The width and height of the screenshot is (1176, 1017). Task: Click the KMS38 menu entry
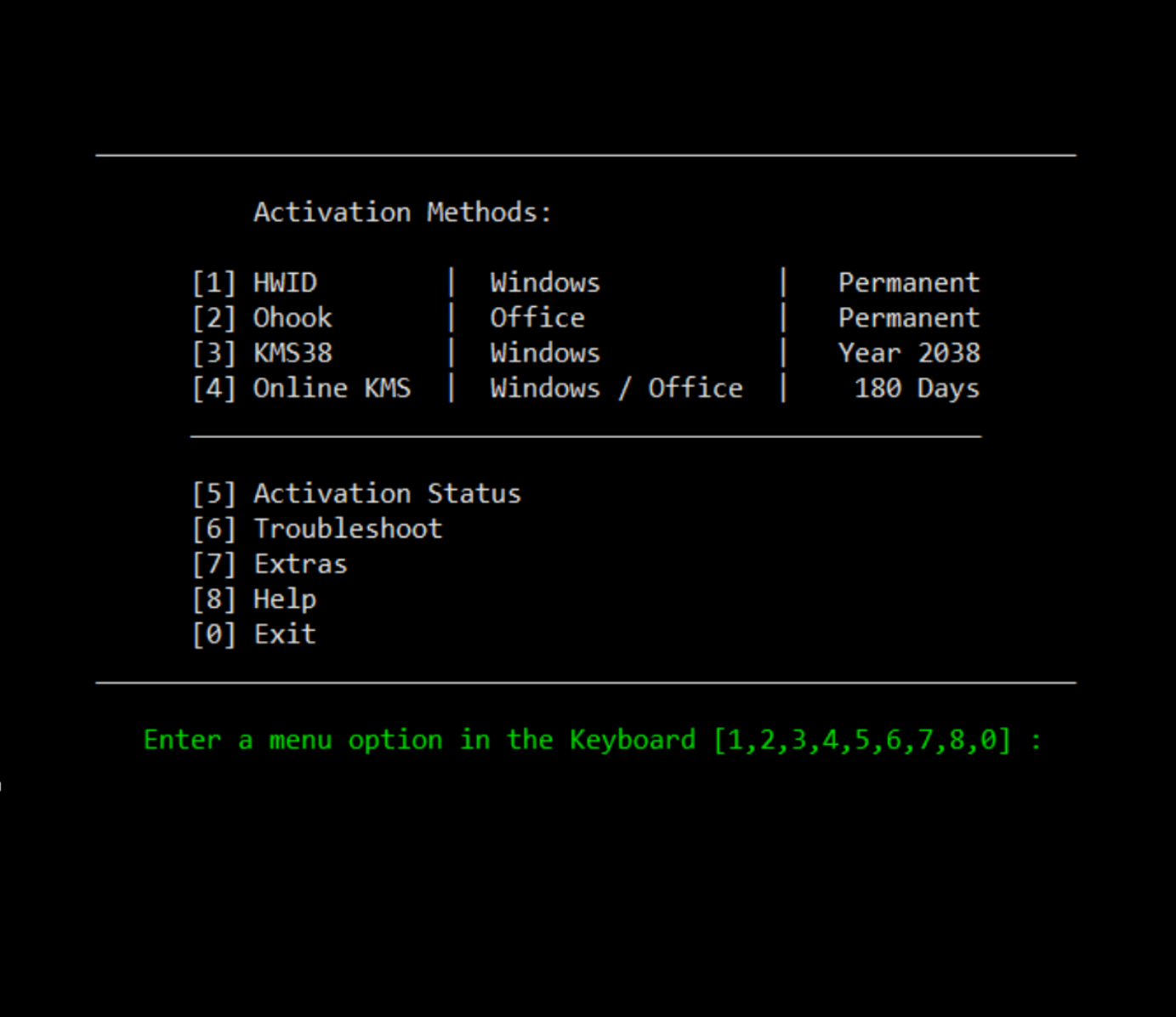(x=263, y=353)
